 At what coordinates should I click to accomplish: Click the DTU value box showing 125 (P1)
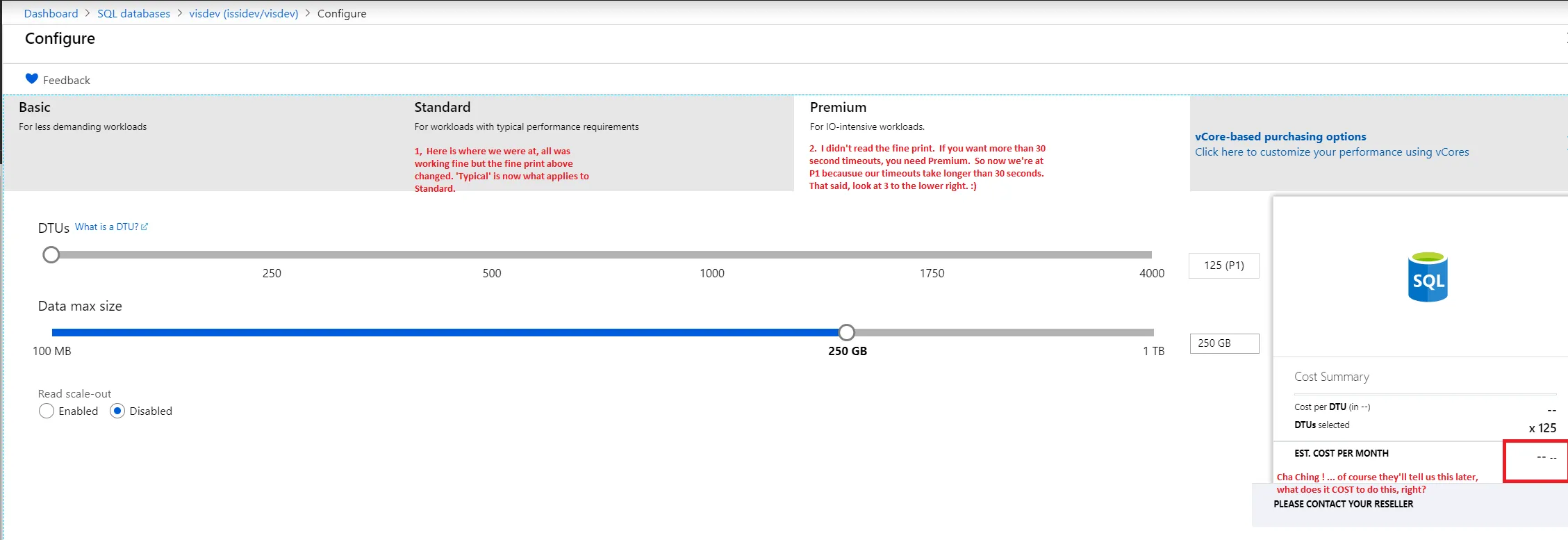1224,265
